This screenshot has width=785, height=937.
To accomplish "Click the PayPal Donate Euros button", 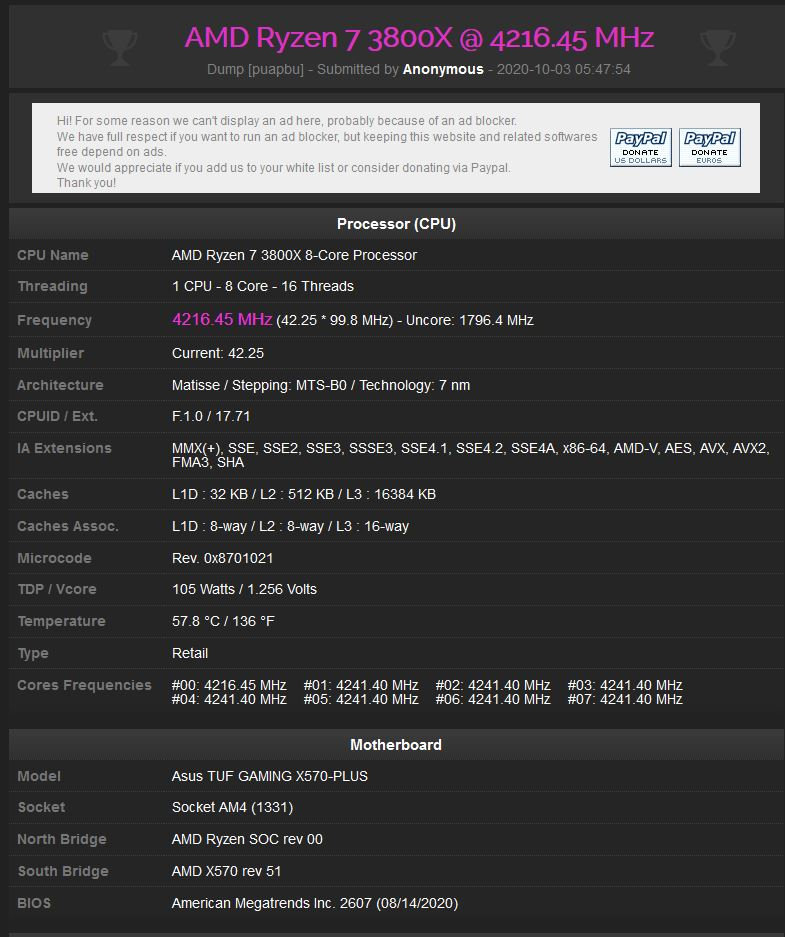I will click(x=710, y=147).
